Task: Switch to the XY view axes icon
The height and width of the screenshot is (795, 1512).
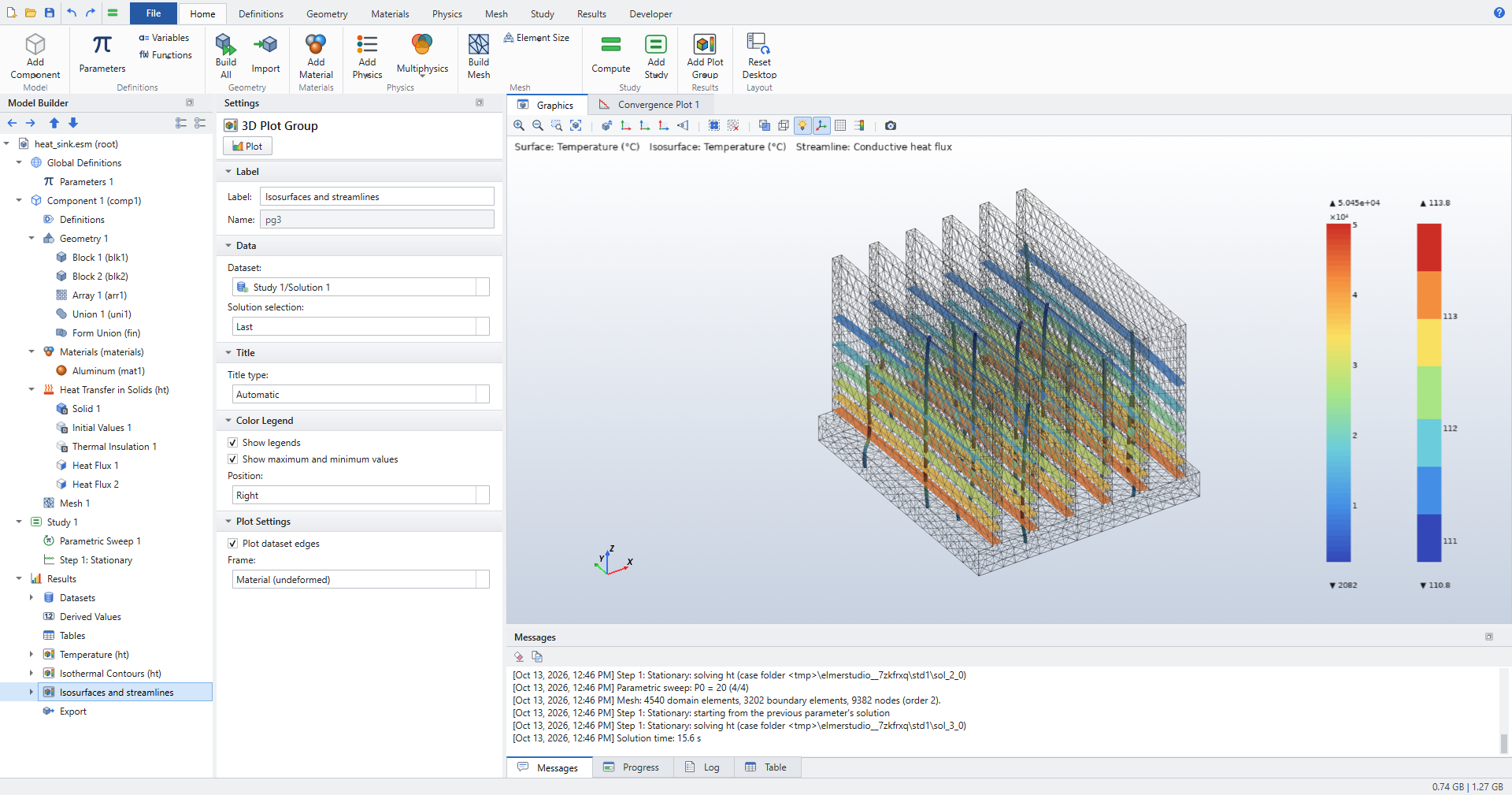Action: tap(626, 125)
